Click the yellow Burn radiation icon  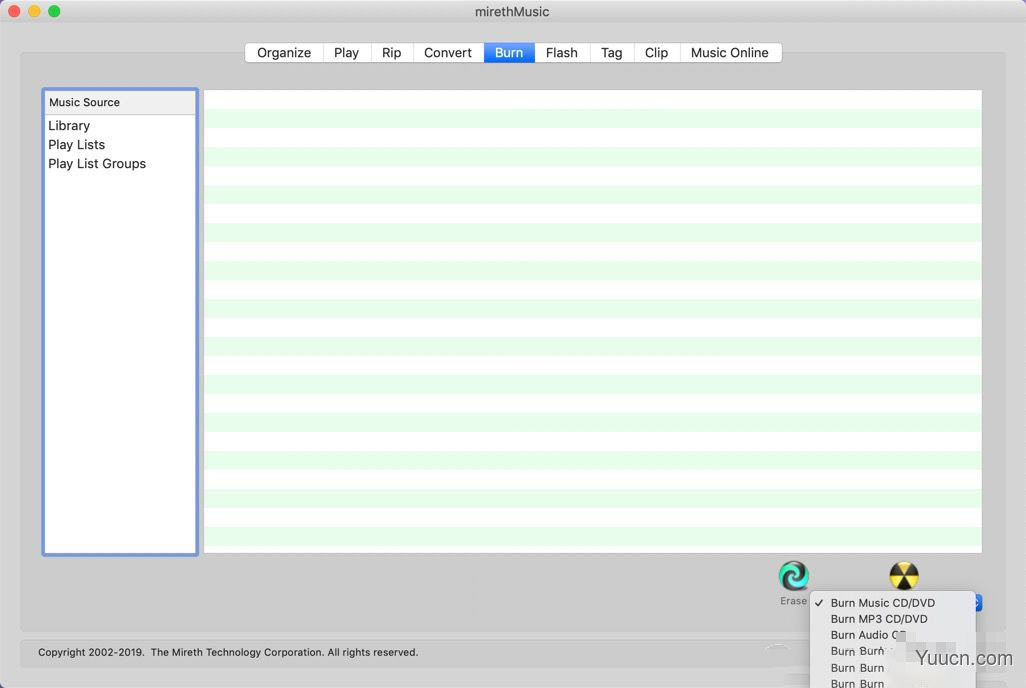click(904, 576)
